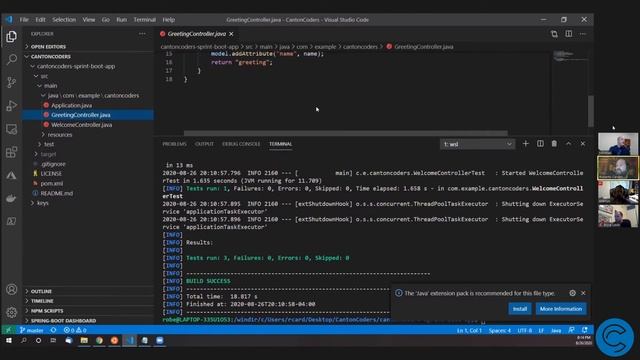Open File Explorer from the Windows taskbar

[84, 340]
